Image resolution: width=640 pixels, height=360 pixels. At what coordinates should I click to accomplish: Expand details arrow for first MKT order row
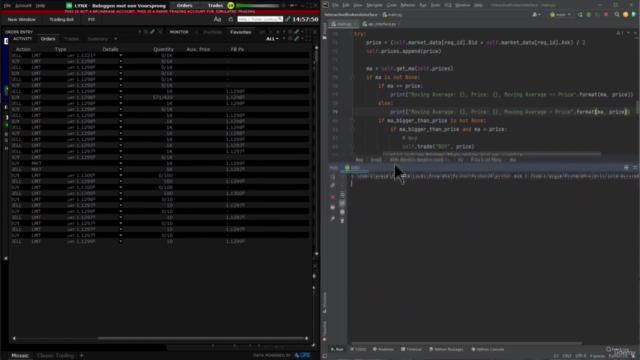(x=120, y=163)
